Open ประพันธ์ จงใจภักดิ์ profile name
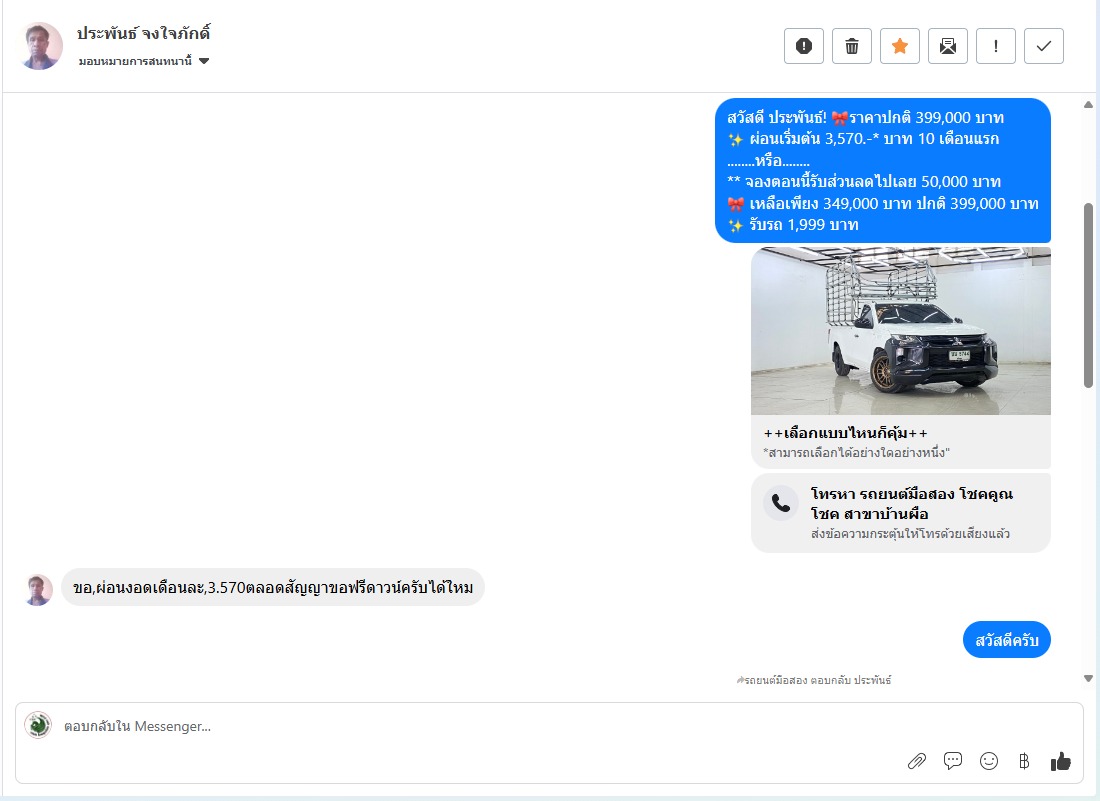The width and height of the screenshot is (1100, 801). (143, 34)
